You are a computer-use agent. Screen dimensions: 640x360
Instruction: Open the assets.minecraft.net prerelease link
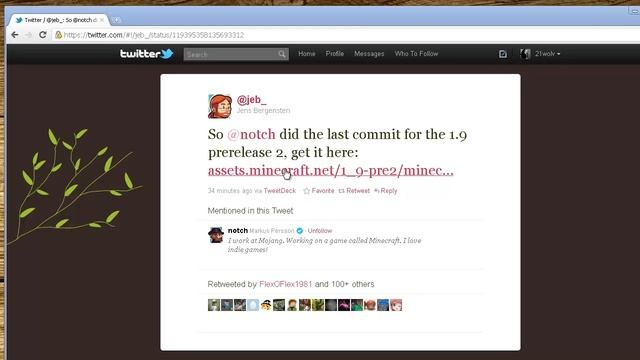(331, 170)
